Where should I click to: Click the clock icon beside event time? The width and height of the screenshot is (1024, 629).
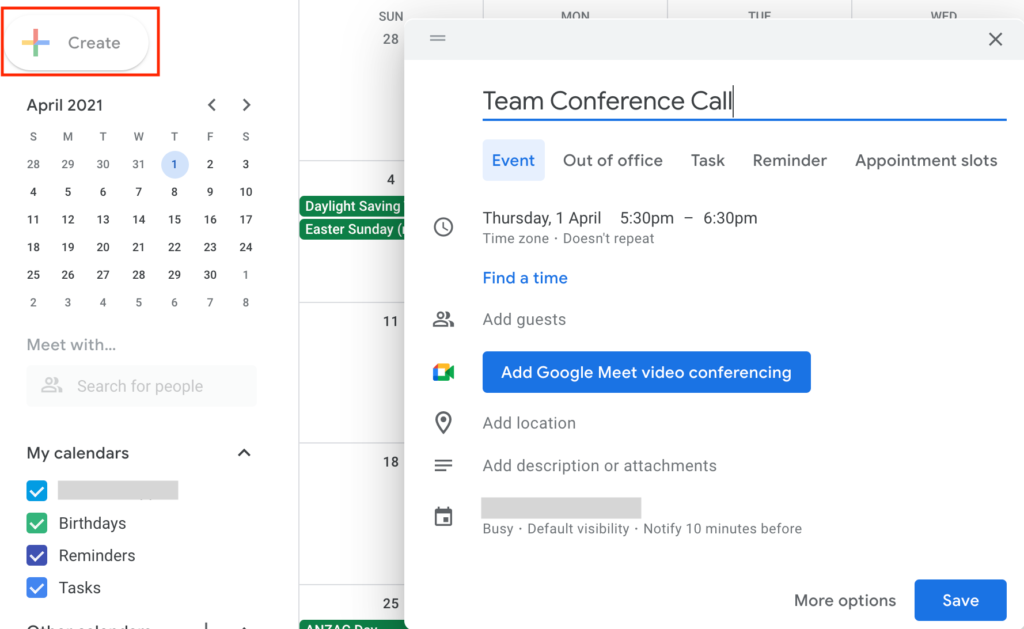point(443,227)
